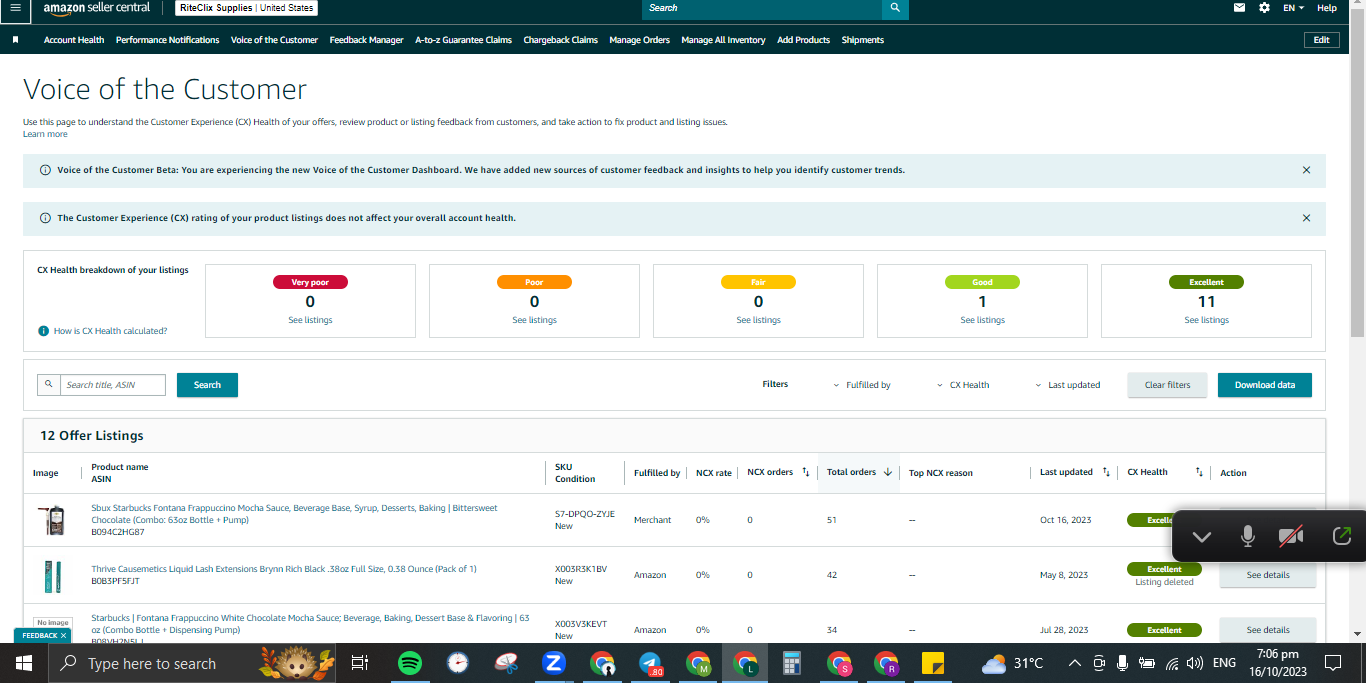Show hidden system tray icons
This screenshot has width=1366, height=683.
click(x=1074, y=663)
